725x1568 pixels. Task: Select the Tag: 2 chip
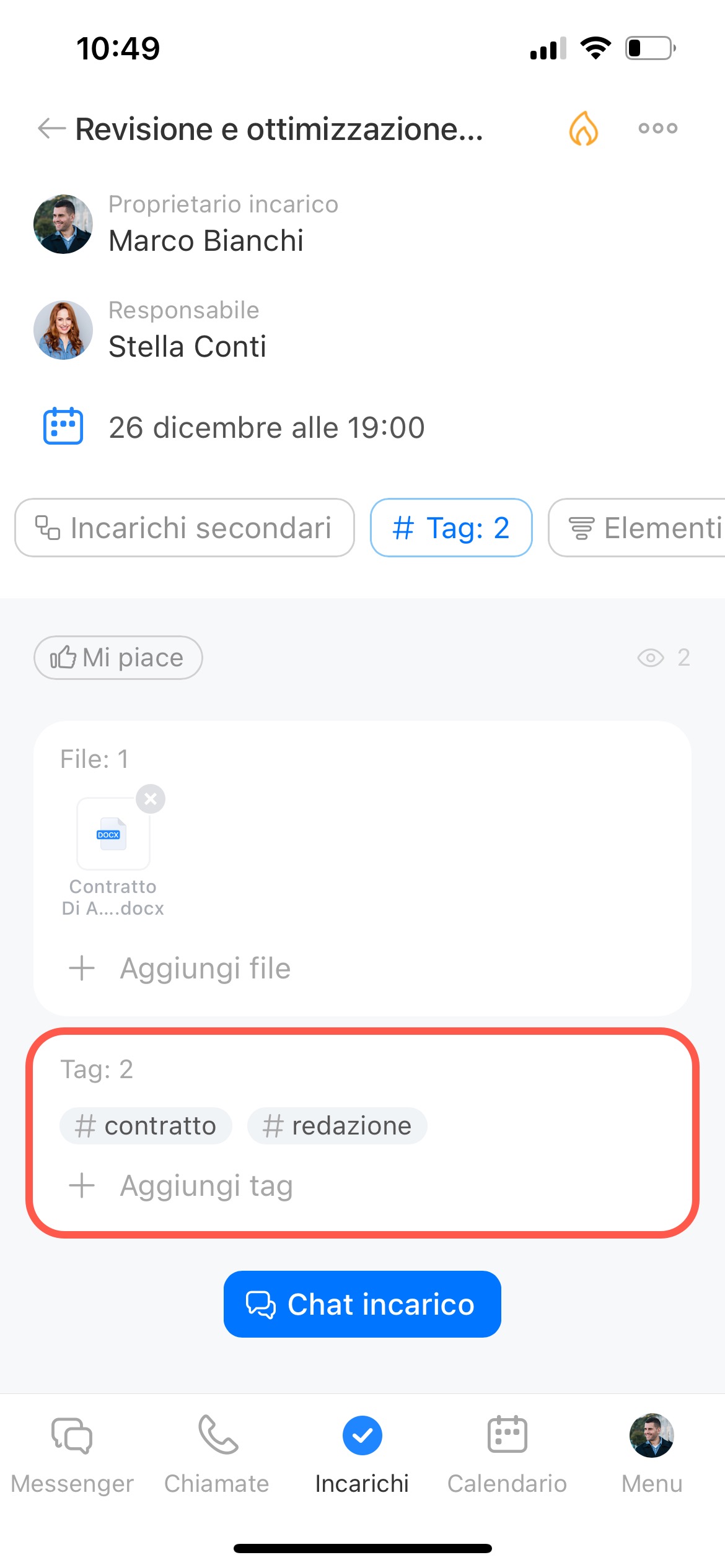(x=451, y=528)
